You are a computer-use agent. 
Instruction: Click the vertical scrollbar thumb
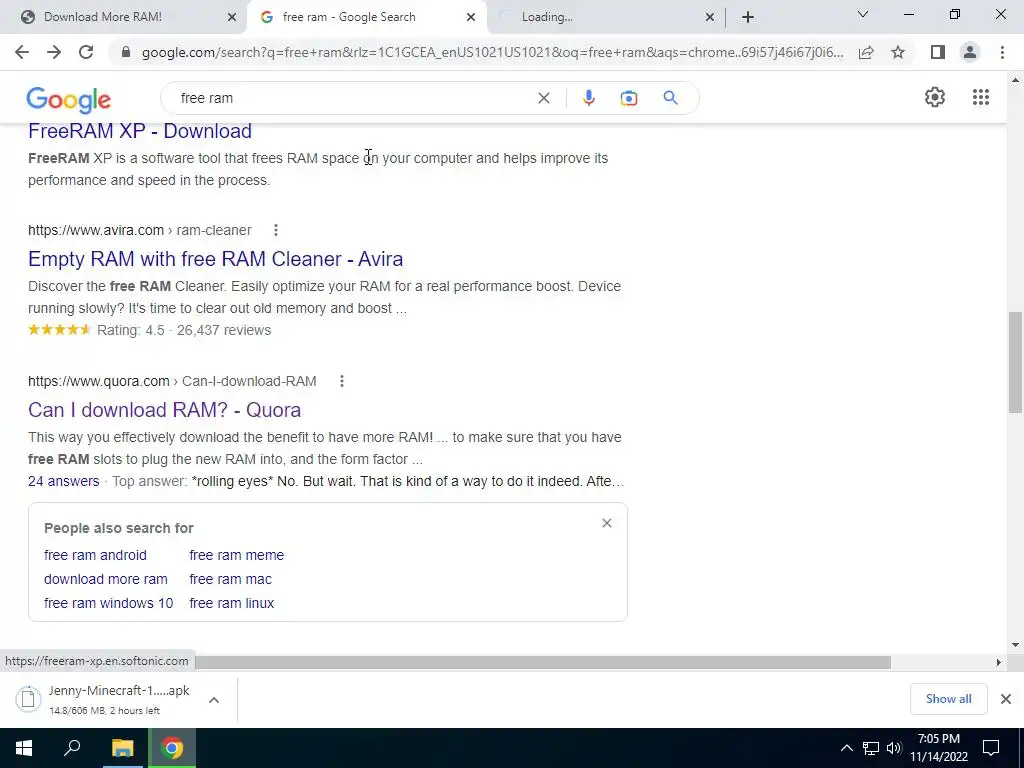pyautogui.click(x=1015, y=362)
